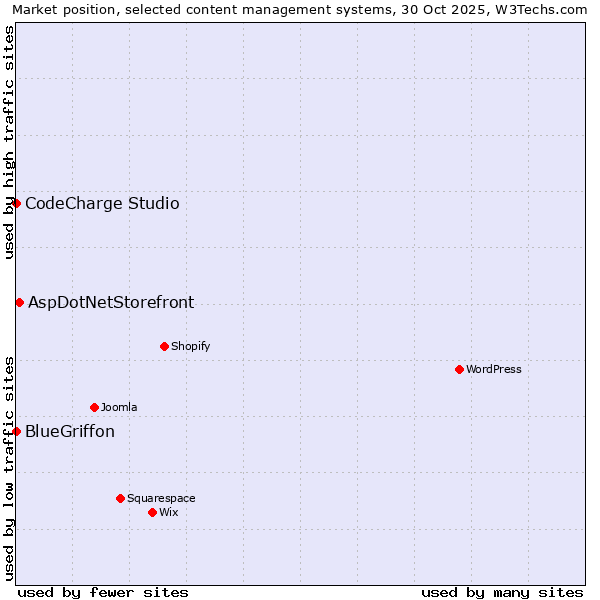Viewport: 600px width, 600px height.
Task: Click the Shopify text label
Action: [x=190, y=347]
